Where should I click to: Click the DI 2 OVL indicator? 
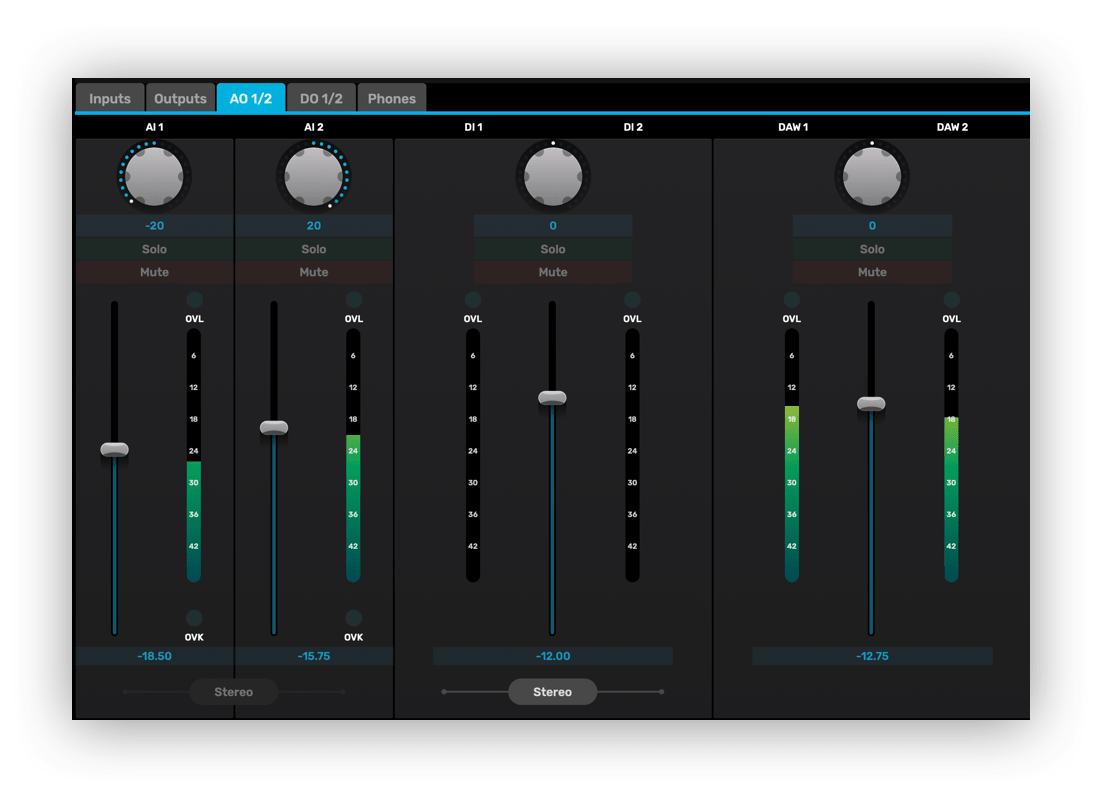pos(632,300)
